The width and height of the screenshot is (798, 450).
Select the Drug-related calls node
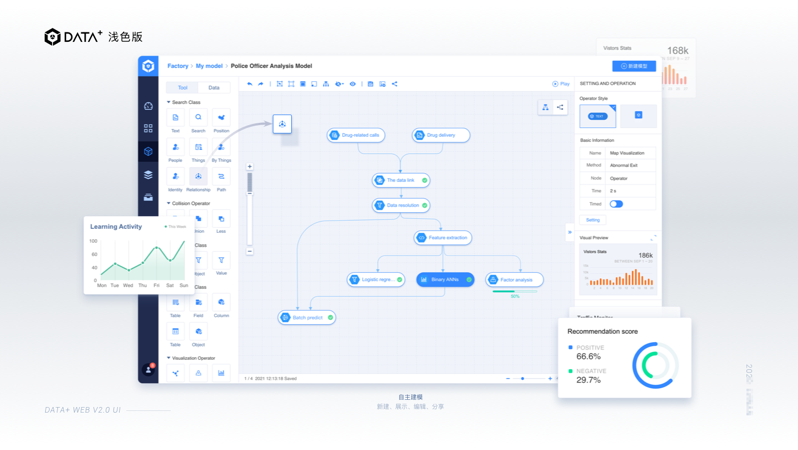(x=356, y=135)
